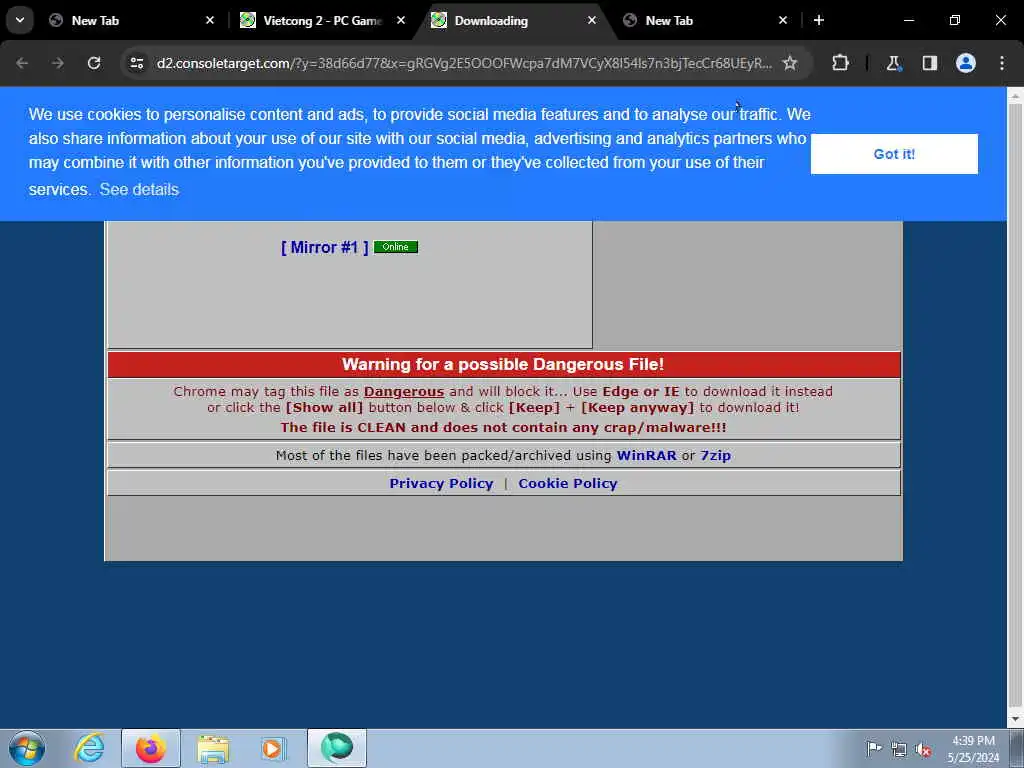Screen dimensions: 1024x768
Task: Click the muted volume speaker icon
Action: (x=923, y=750)
